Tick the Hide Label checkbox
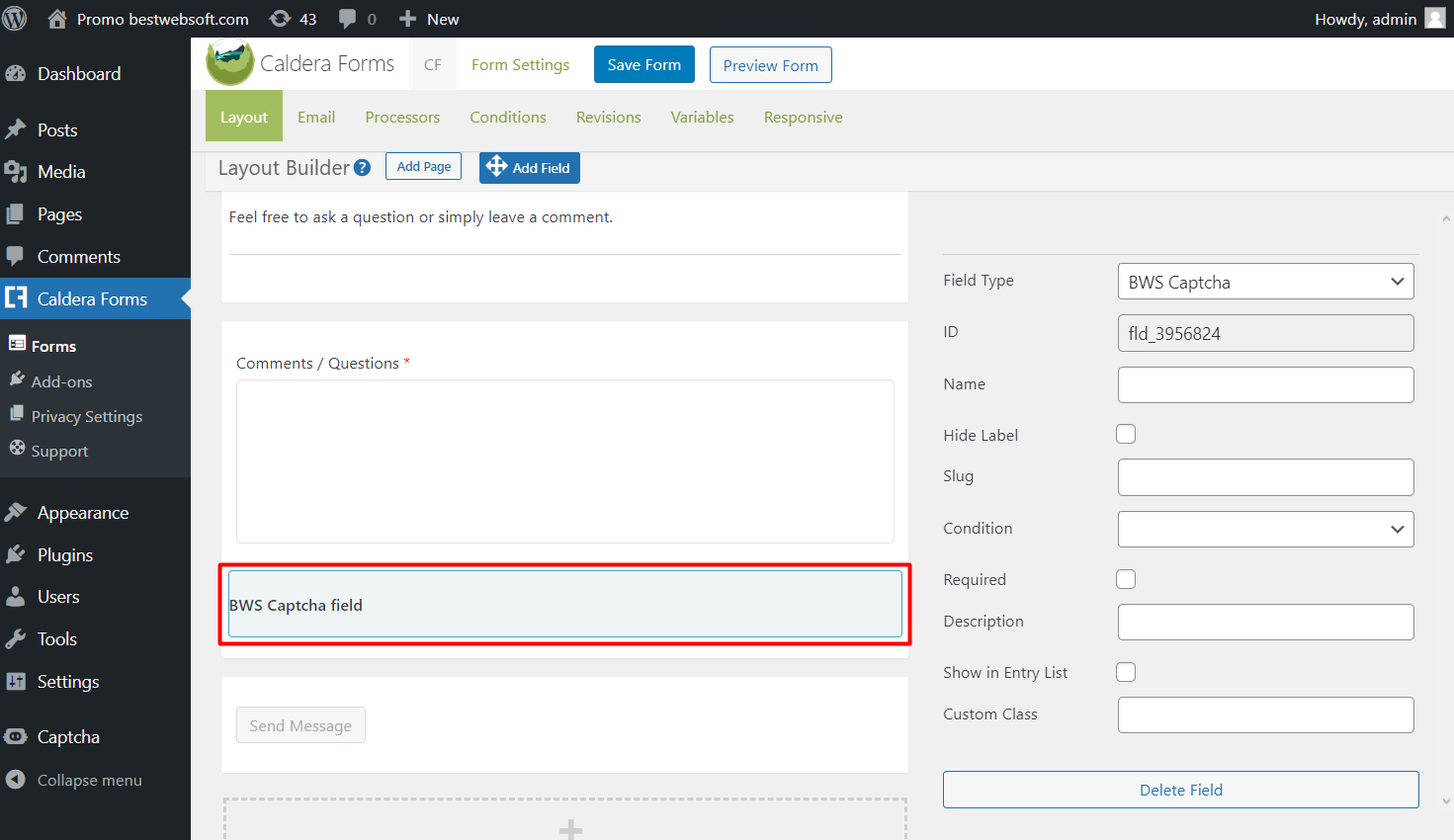This screenshot has width=1454, height=840. coord(1126,434)
